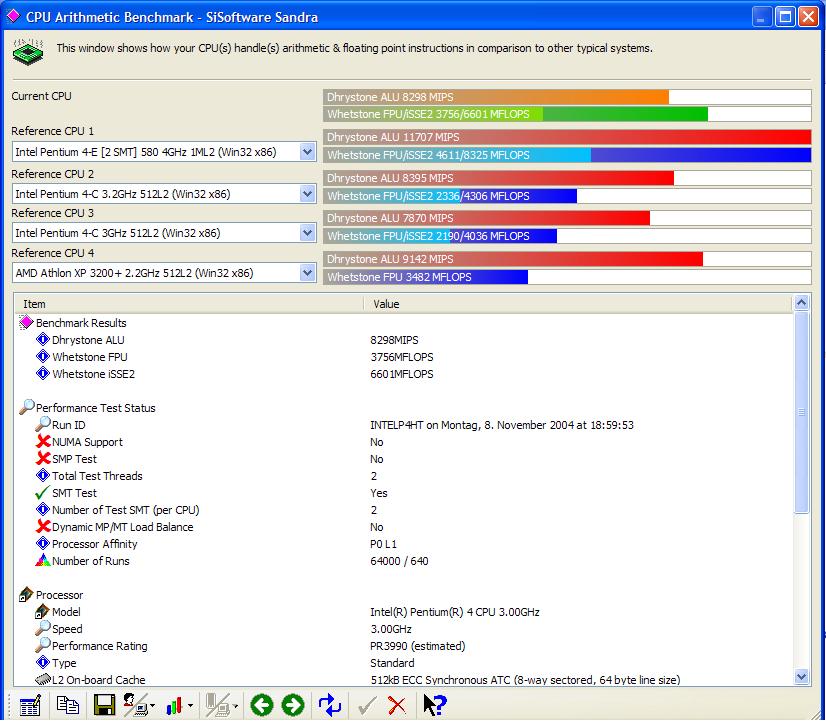Click the floppy disk save icon

104,705
